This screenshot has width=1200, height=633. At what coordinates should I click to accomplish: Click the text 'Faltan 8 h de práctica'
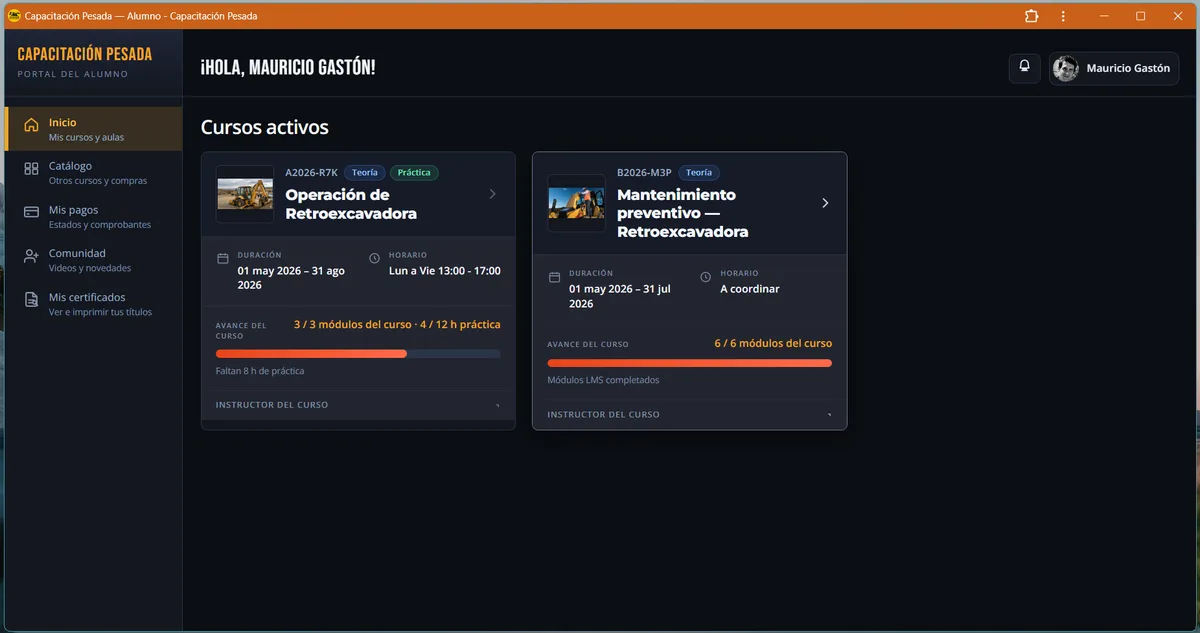pos(260,371)
